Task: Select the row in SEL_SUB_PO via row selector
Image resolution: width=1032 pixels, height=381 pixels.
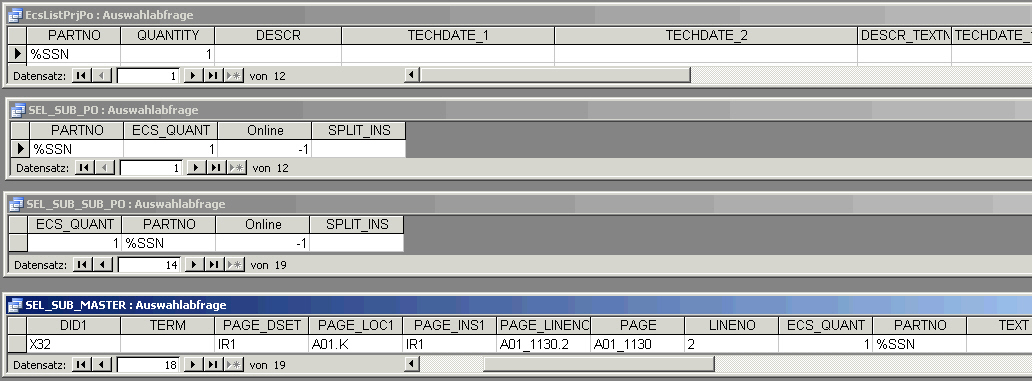Action: 20,149
